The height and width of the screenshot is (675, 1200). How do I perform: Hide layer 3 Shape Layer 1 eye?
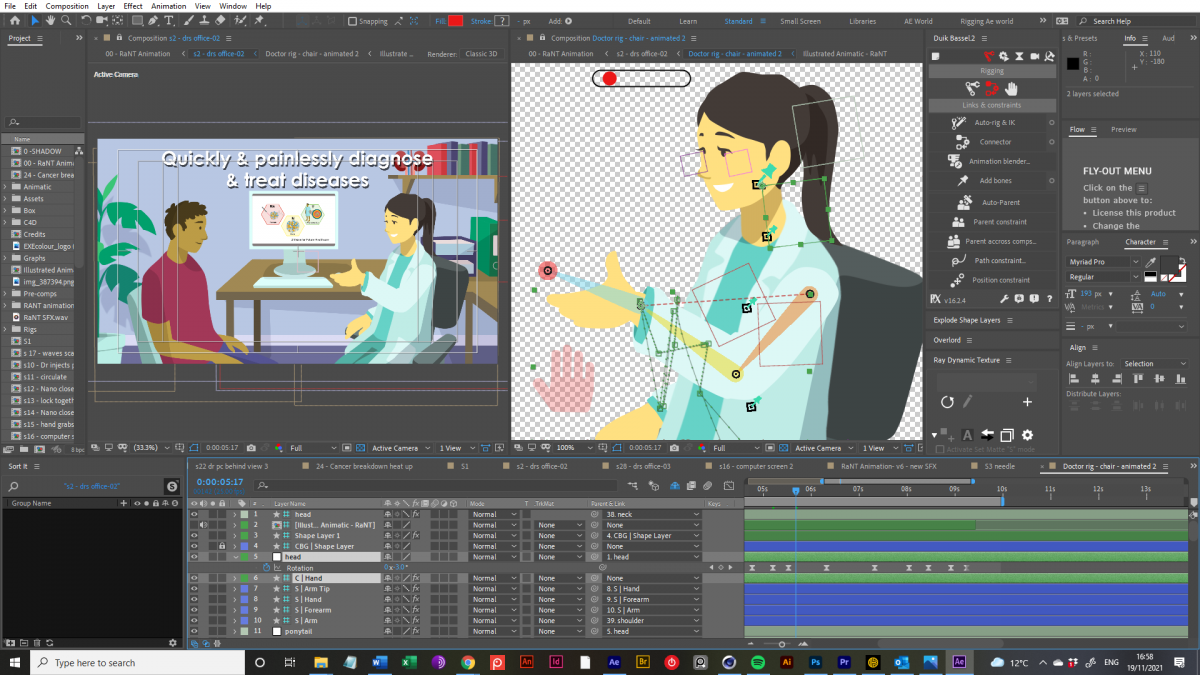pos(195,536)
